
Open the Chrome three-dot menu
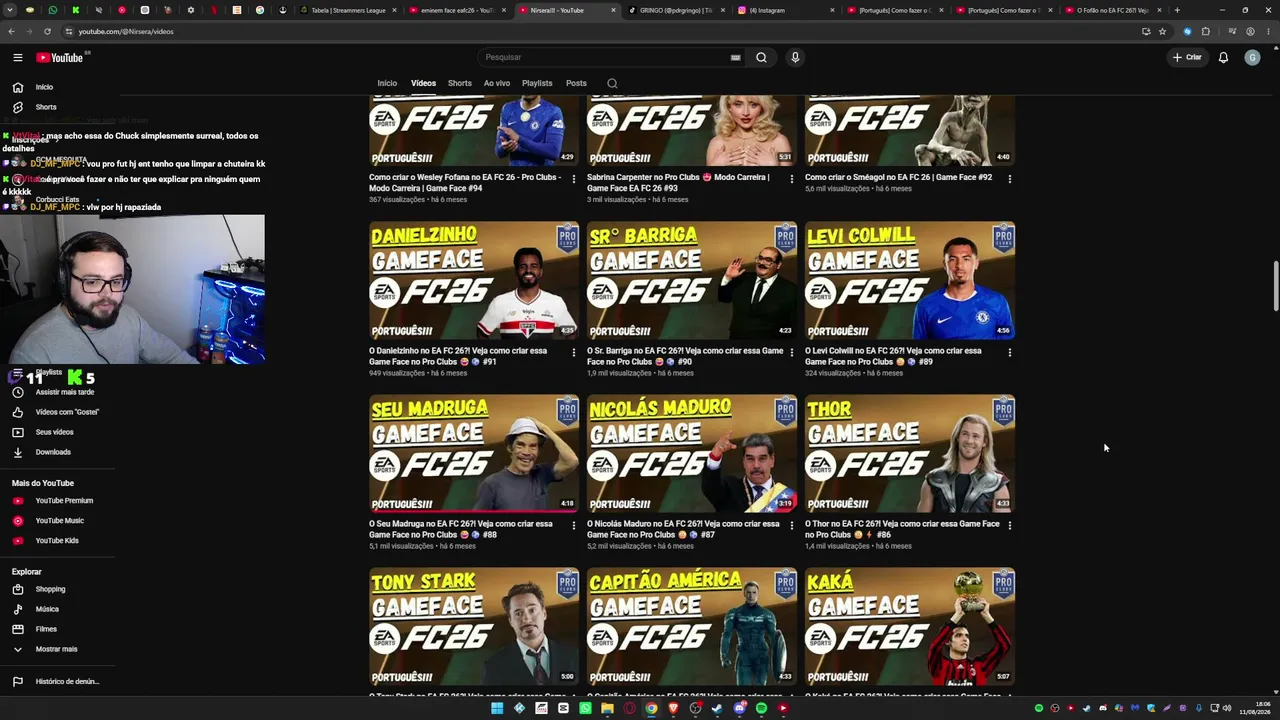[x=1267, y=31]
